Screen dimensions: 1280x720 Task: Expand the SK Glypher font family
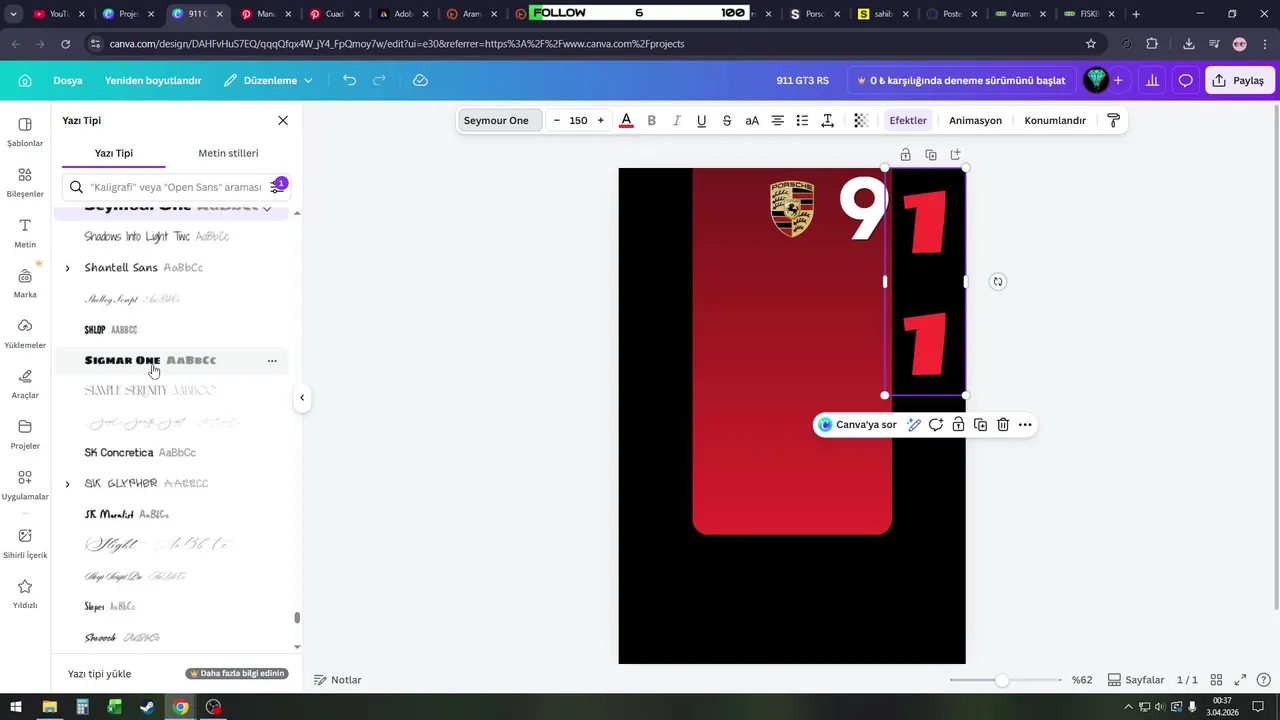click(67, 484)
